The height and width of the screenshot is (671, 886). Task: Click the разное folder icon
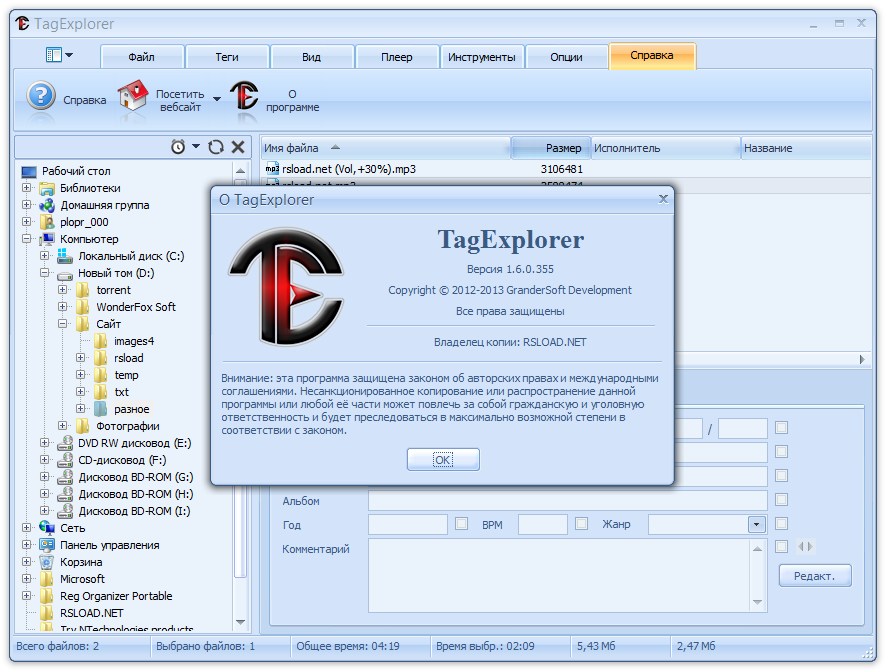(x=101, y=408)
